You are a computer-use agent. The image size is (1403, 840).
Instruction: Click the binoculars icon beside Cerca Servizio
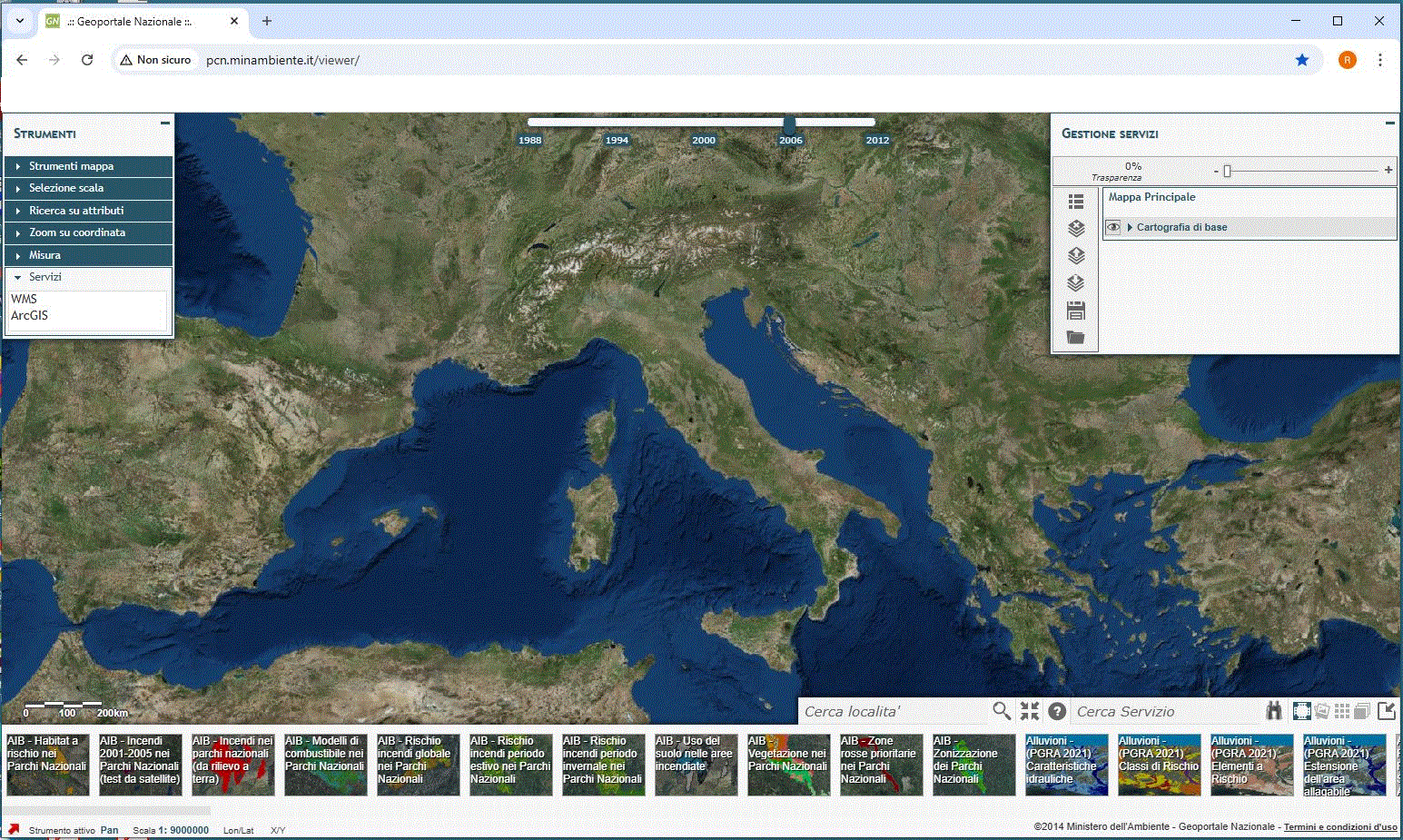point(1274,711)
